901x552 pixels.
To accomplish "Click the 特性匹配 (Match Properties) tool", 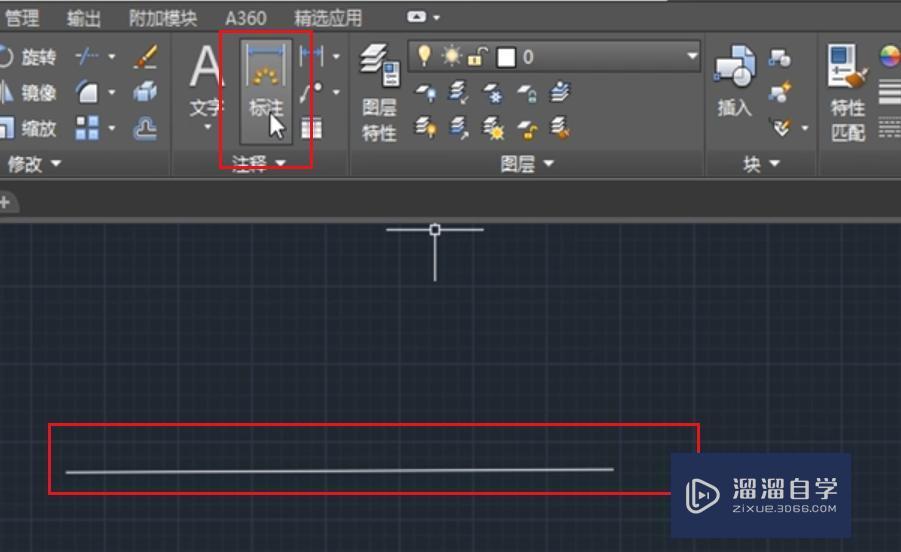I will (848, 92).
